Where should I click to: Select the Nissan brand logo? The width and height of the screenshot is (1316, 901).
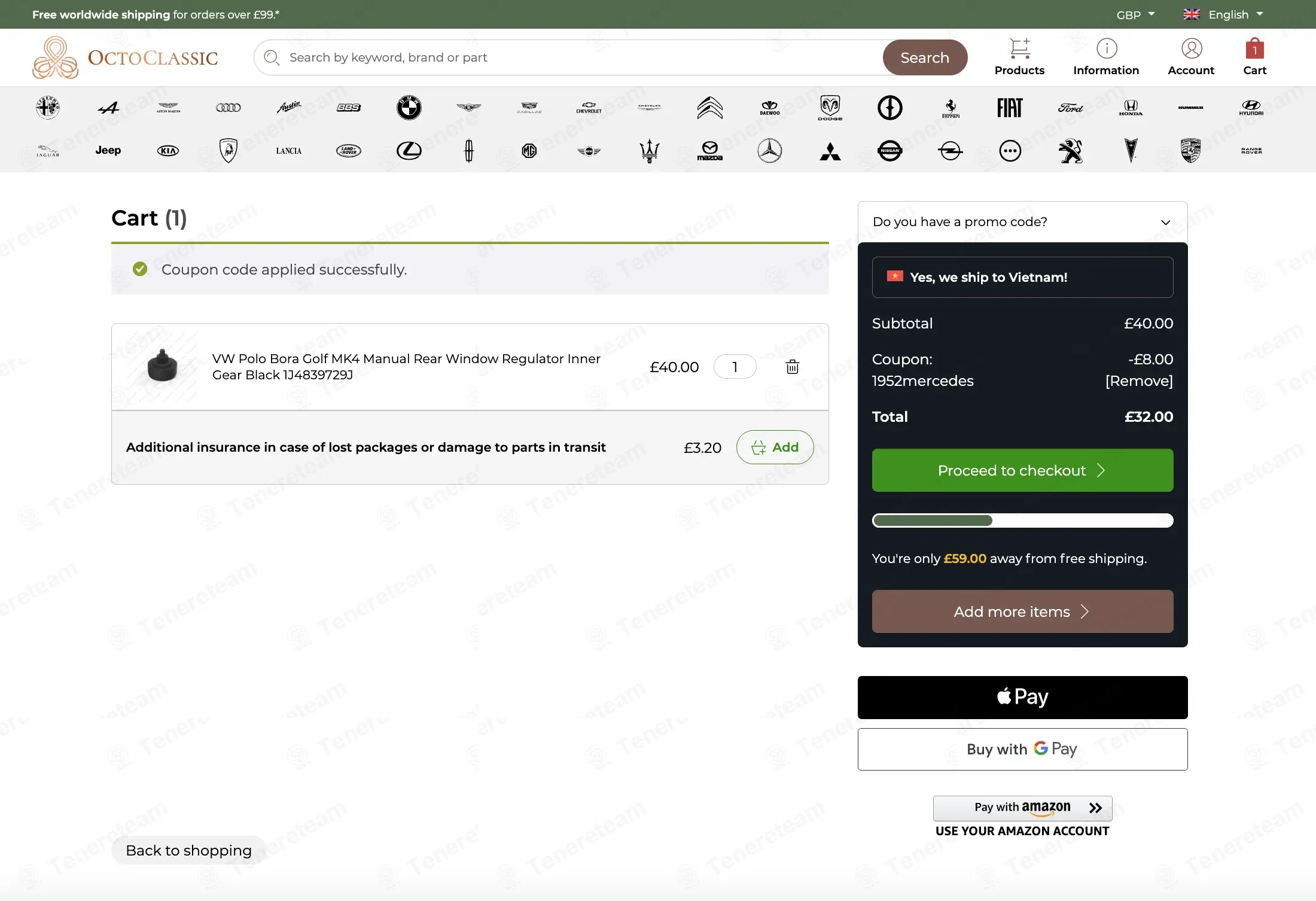tap(890, 151)
